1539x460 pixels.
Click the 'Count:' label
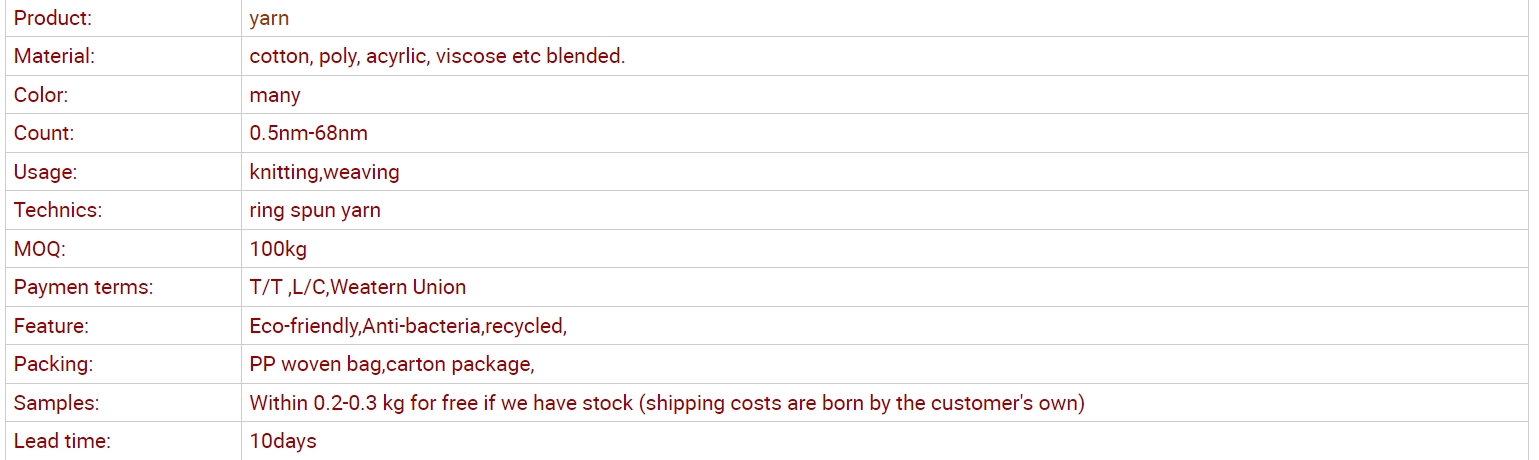pos(44,133)
